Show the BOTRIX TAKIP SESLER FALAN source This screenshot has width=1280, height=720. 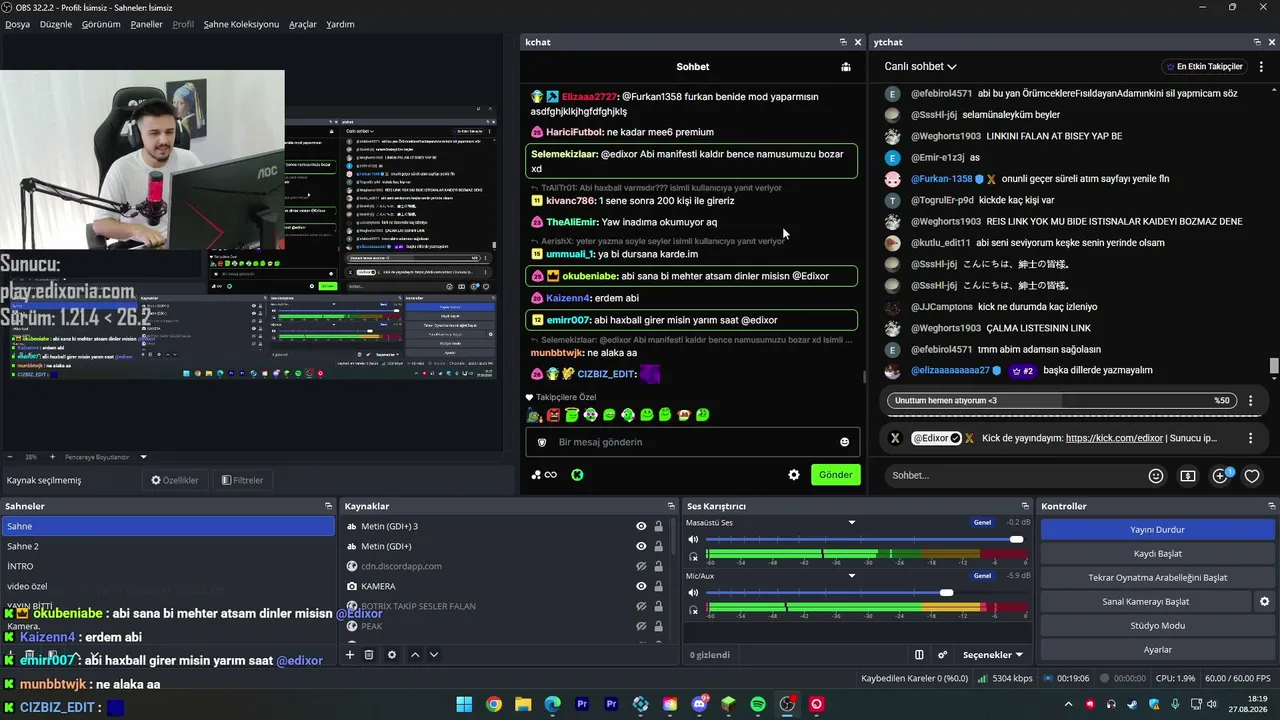(641, 606)
